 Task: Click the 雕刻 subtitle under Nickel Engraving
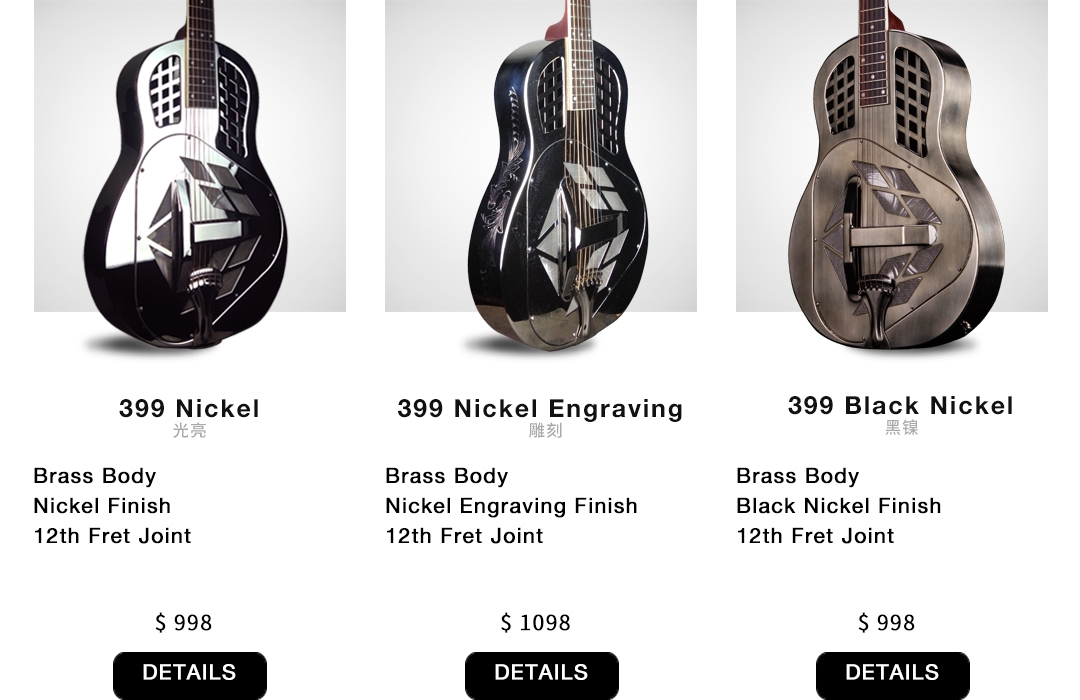tap(546, 431)
